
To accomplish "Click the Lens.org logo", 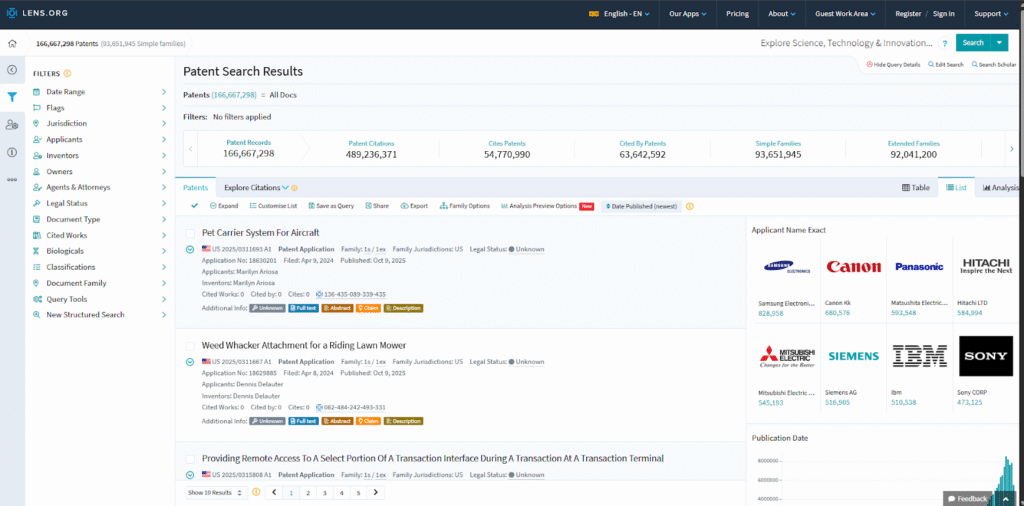I will pos(37,13).
